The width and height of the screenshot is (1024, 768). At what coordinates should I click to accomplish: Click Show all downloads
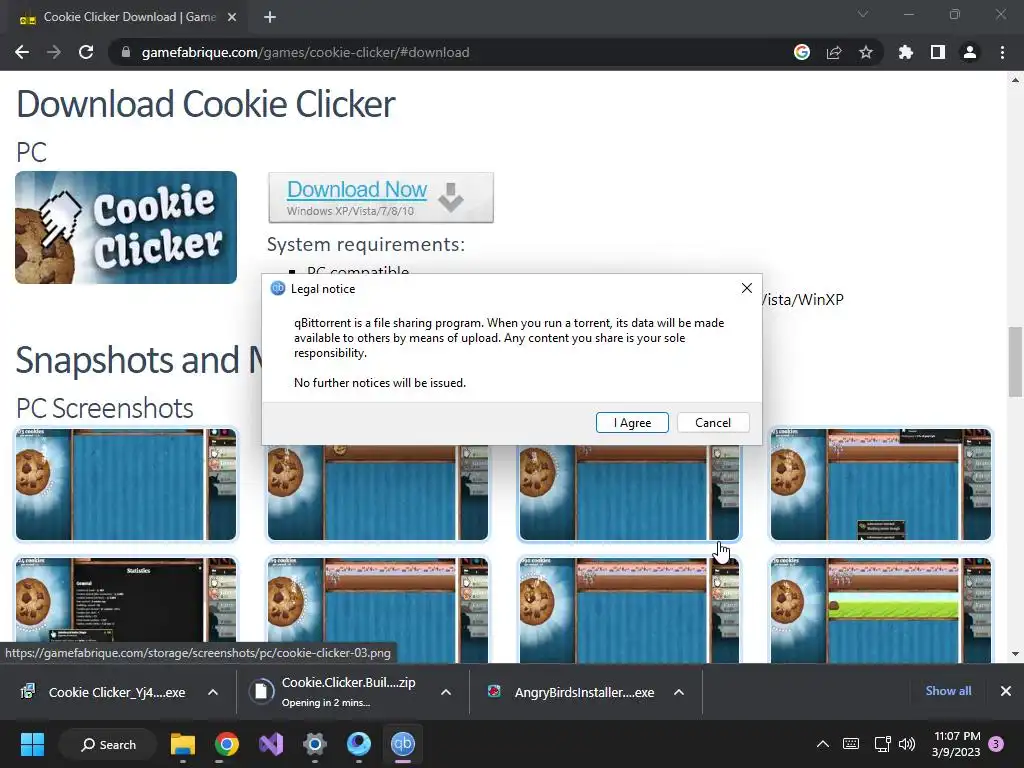[948, 691]
